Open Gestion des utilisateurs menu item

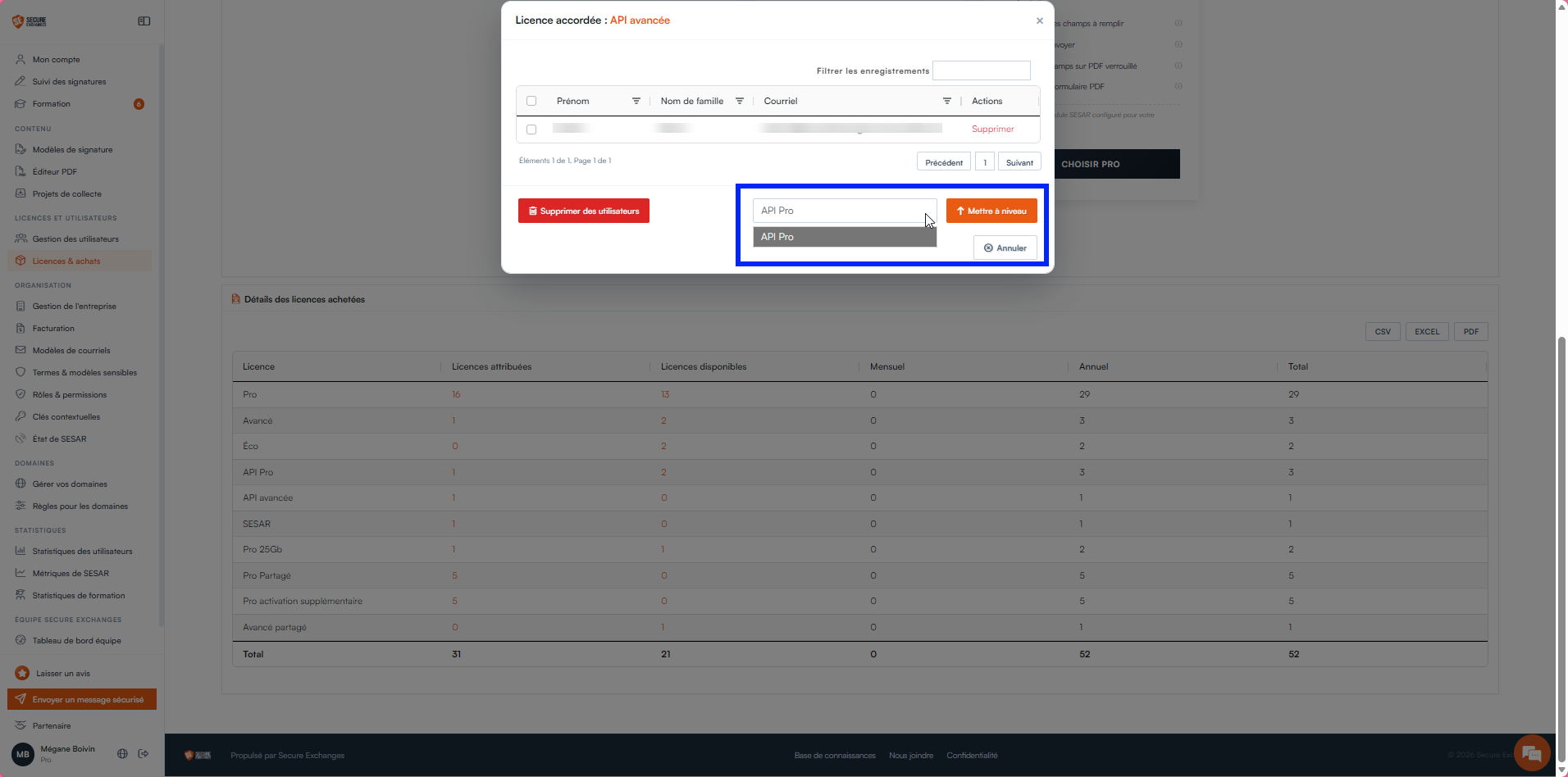75,239
